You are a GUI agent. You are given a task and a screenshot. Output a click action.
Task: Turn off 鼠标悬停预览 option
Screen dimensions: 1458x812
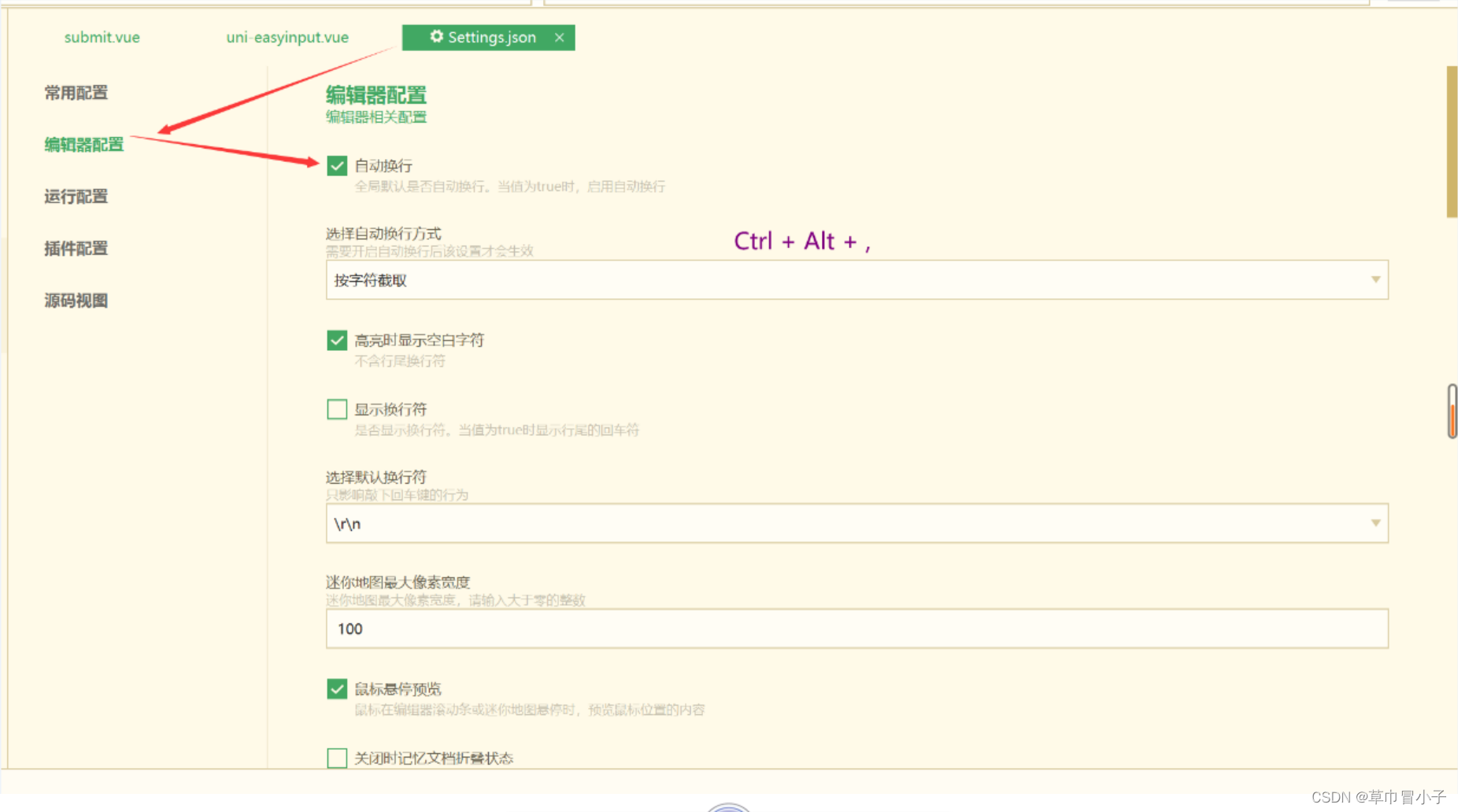pos(337,688)
